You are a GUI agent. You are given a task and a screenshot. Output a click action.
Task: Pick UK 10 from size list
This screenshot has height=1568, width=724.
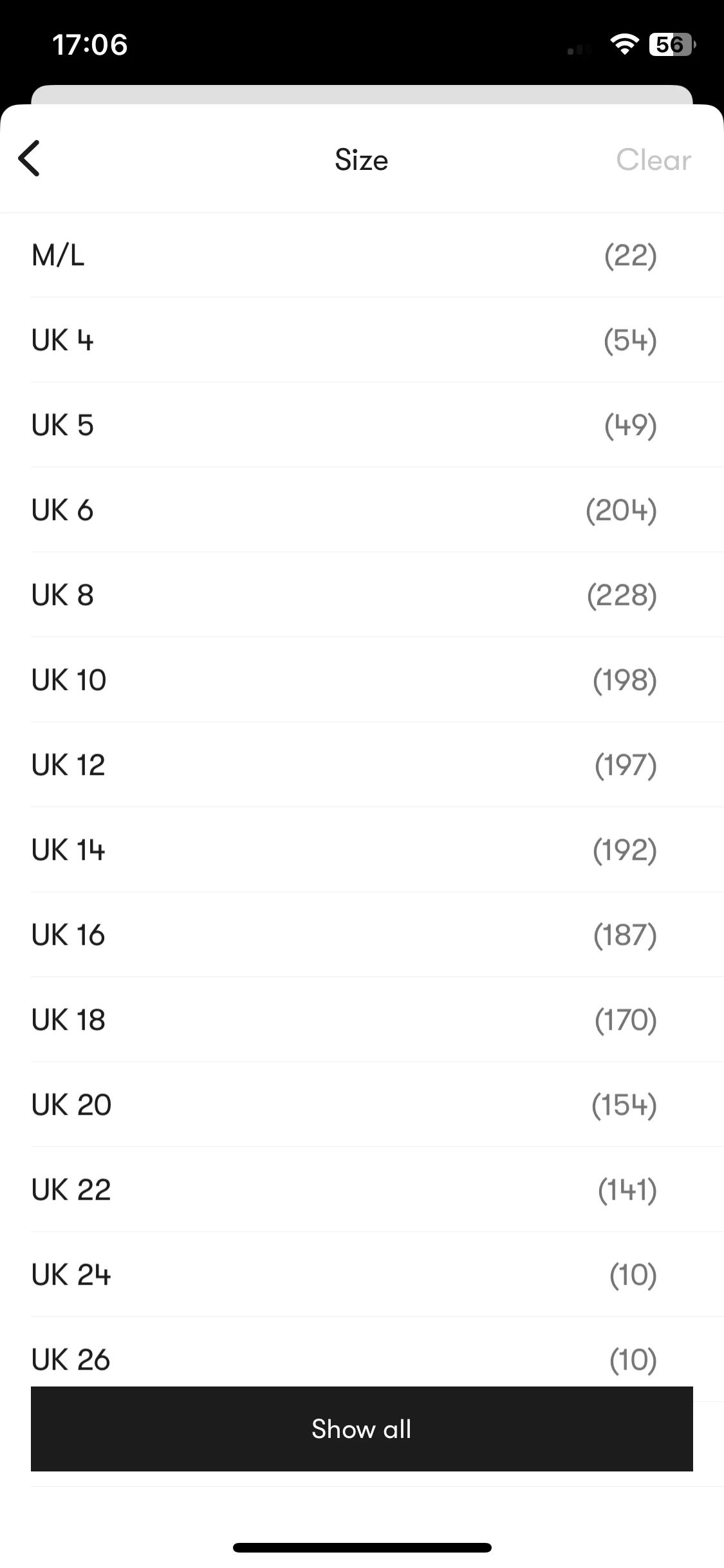point(362,680)
